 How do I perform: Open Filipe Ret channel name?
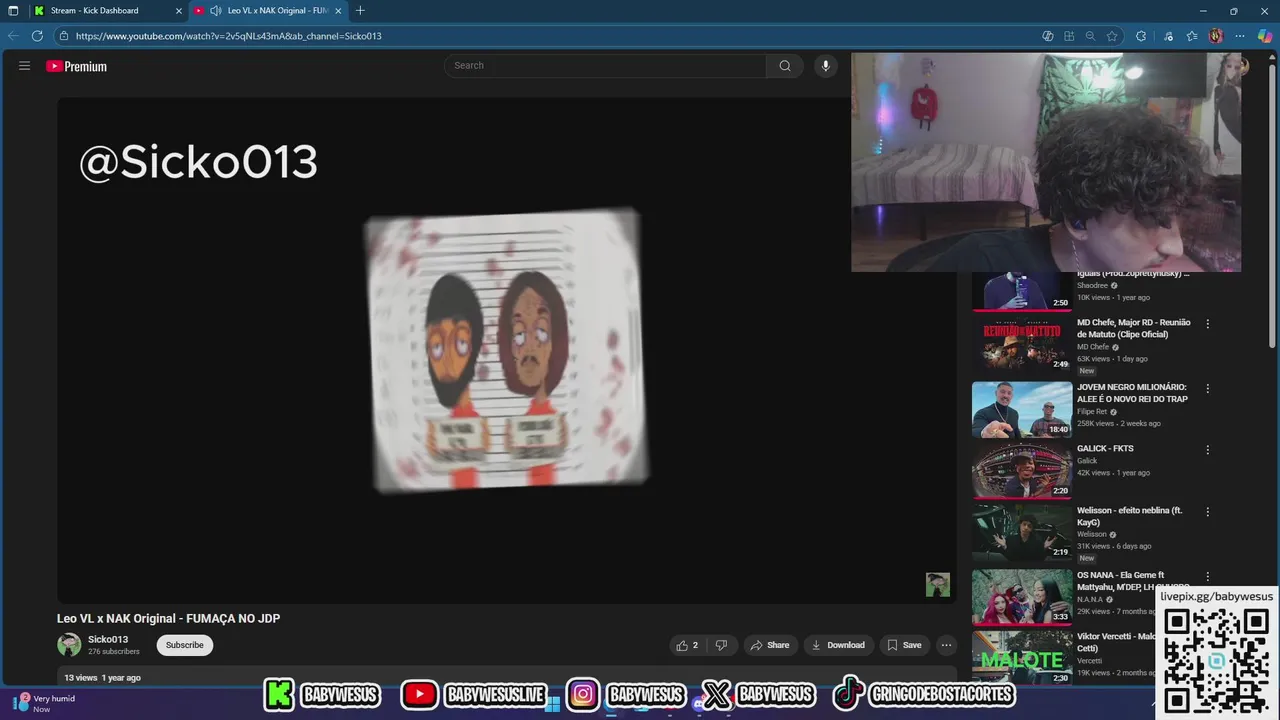[1093, 412]
